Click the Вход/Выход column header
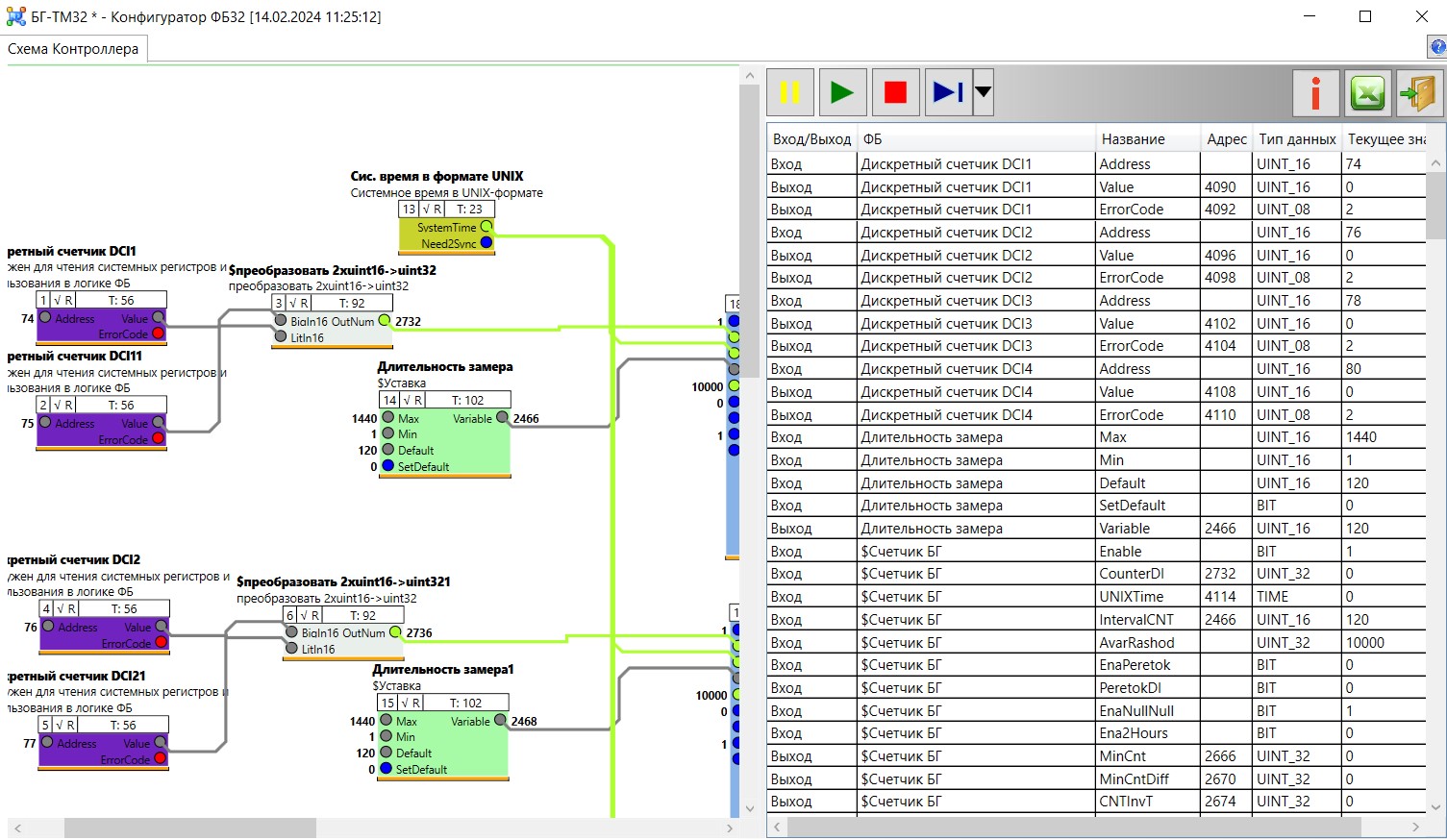Image resolution: width=1447 pixels, height=840 pixels. point(811,139)
